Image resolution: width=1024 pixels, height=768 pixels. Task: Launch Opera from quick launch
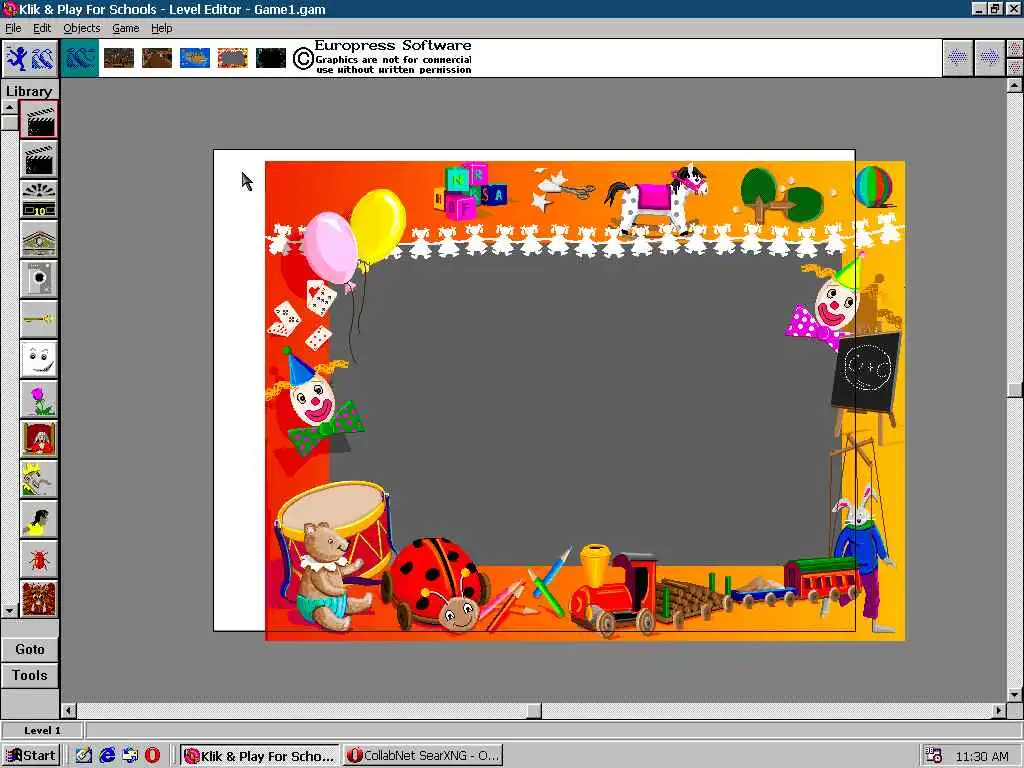(x=152, y=756)
